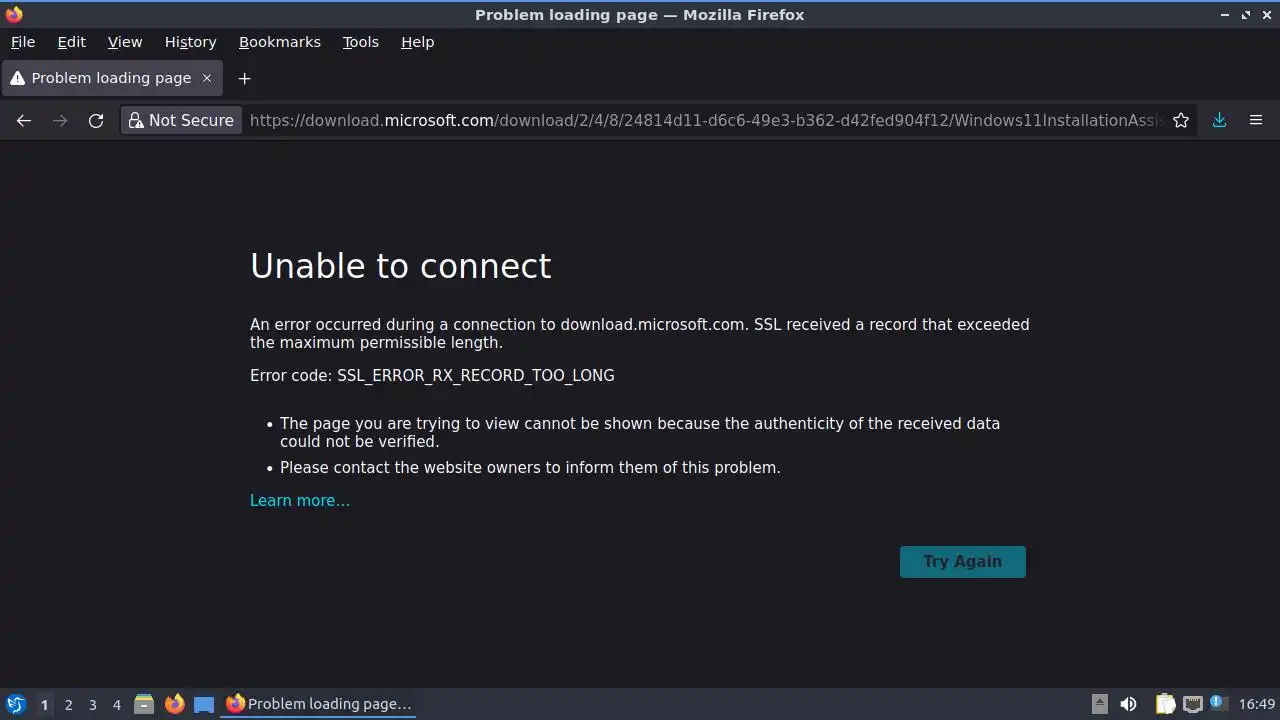Switch to workspace 1
The height and width of the screenshot is (720, 1280).
tap(44, 705)
